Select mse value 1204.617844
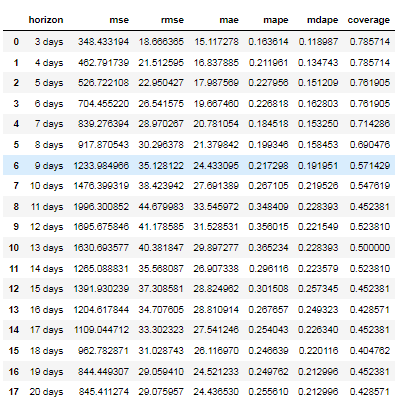The height and width of the screenshot is (399, 402). coord(101,310)
